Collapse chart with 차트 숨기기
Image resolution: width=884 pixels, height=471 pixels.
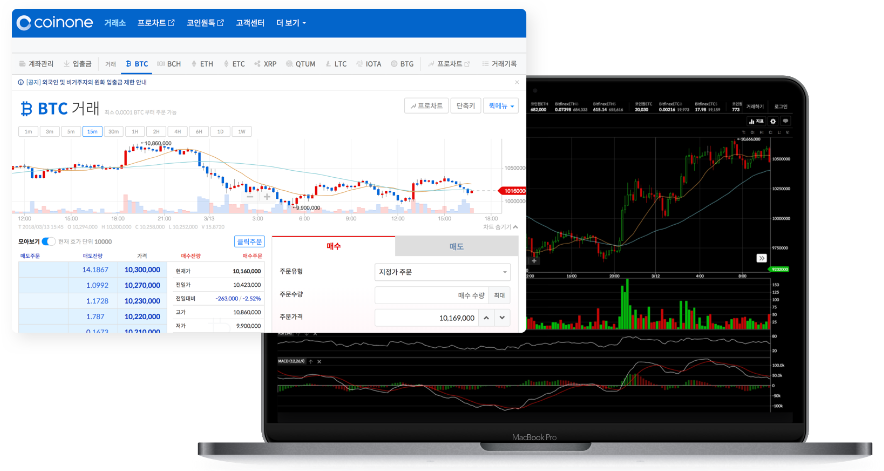500,227
